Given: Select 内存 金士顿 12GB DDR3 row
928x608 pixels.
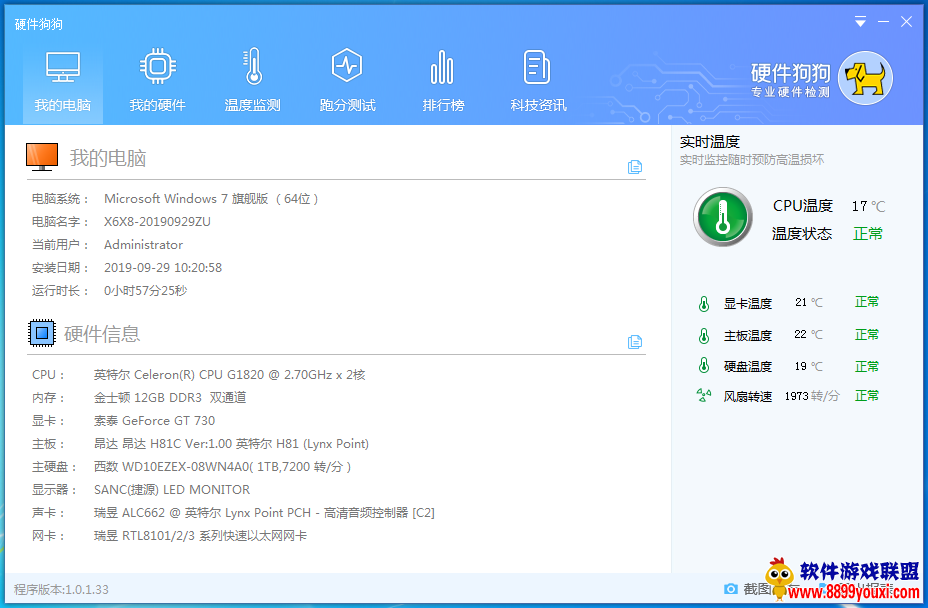Looking at the screenshot, I should [x=139, y=398].
